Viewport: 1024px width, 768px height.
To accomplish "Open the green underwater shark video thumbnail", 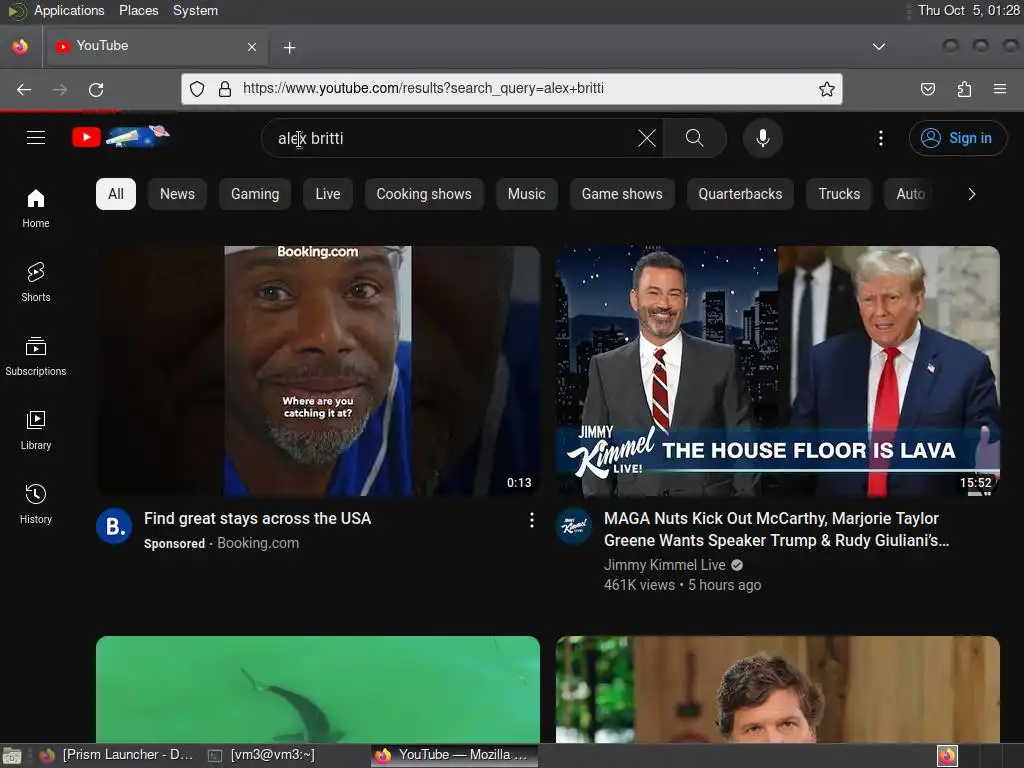I will coord(318,689).
